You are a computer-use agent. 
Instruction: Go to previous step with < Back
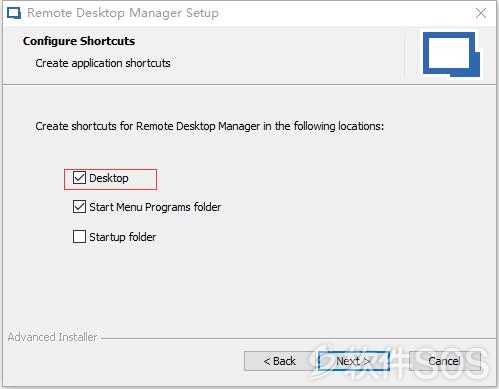(279, 361)
